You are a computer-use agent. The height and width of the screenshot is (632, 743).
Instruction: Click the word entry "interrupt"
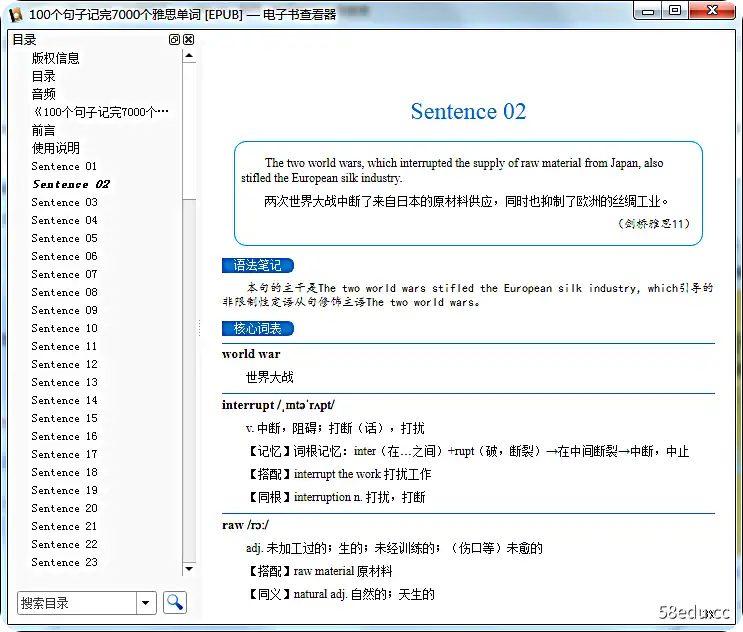point(248,405)
